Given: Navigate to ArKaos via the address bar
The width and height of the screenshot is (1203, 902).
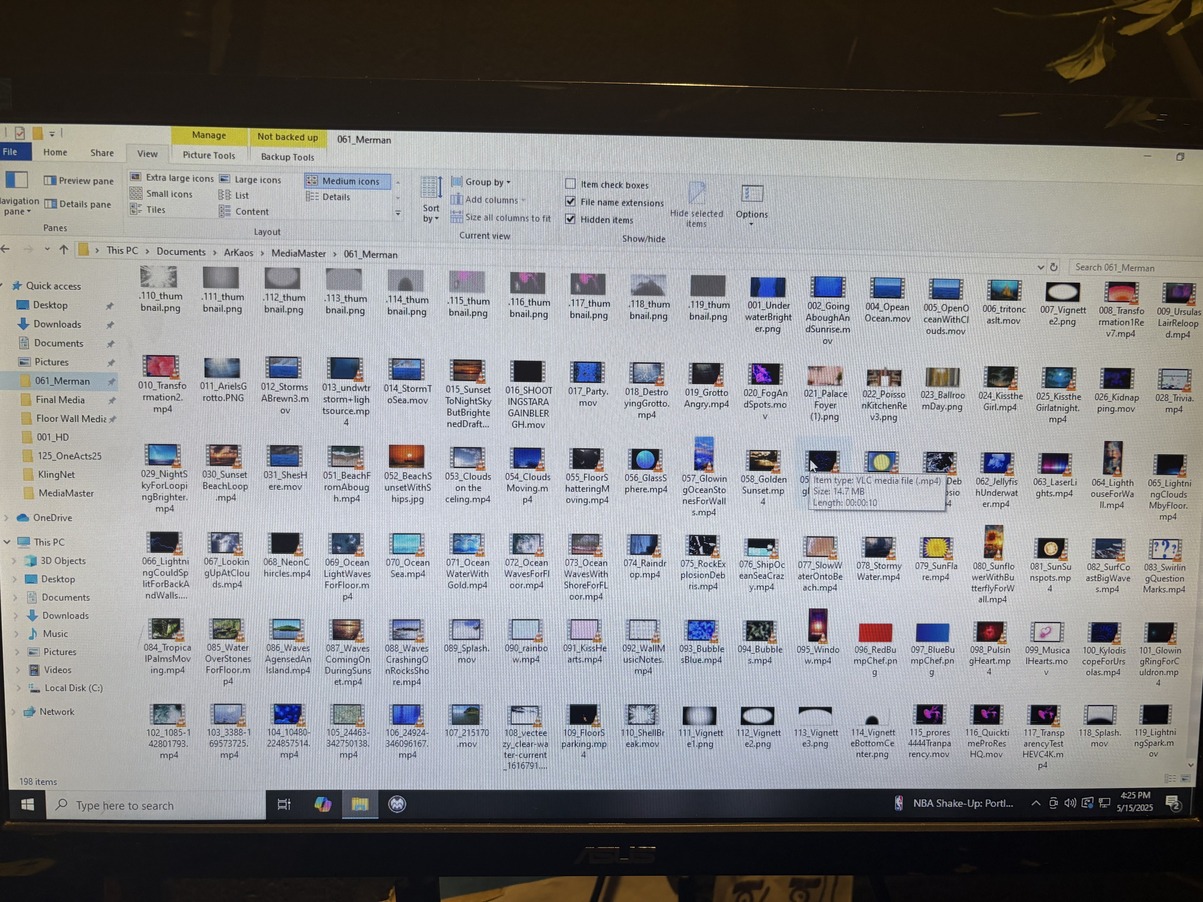Looking at the screenshot, I should click(x=239, y=253).
